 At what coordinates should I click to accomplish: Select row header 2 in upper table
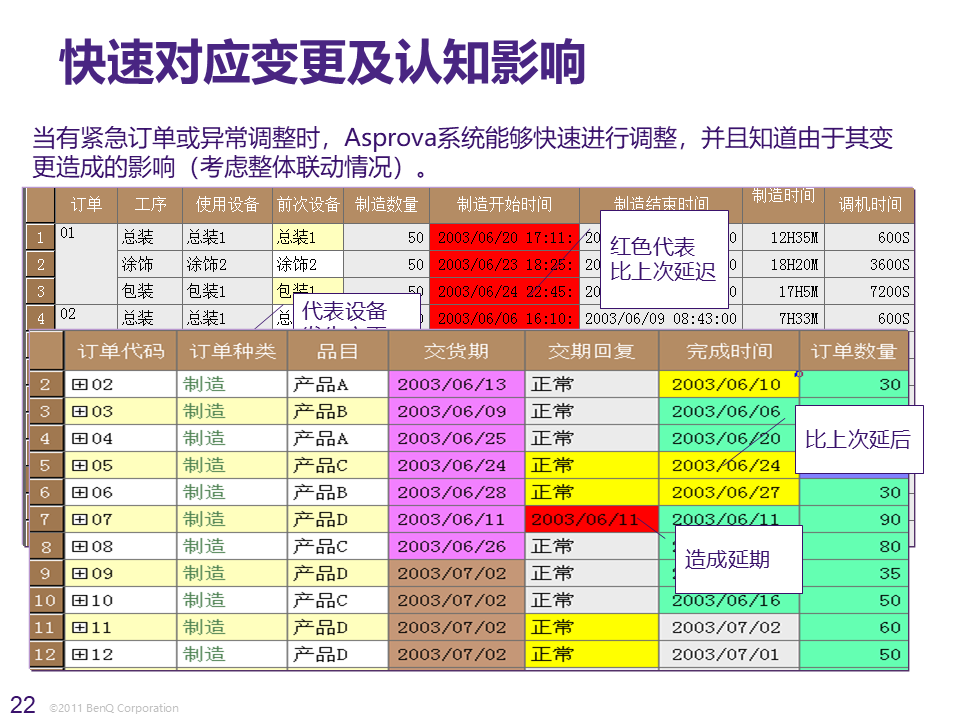(40, 264)
